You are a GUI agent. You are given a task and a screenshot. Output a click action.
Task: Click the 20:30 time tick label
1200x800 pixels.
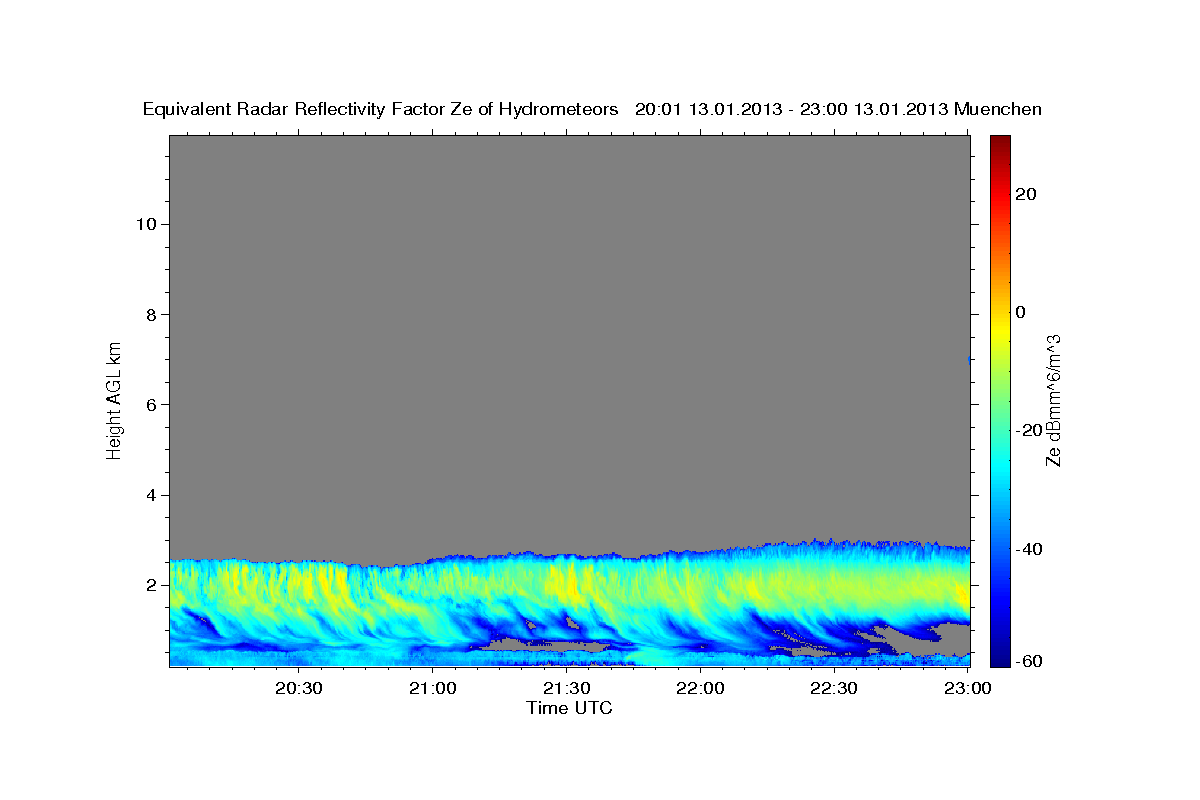click(299, 688)
